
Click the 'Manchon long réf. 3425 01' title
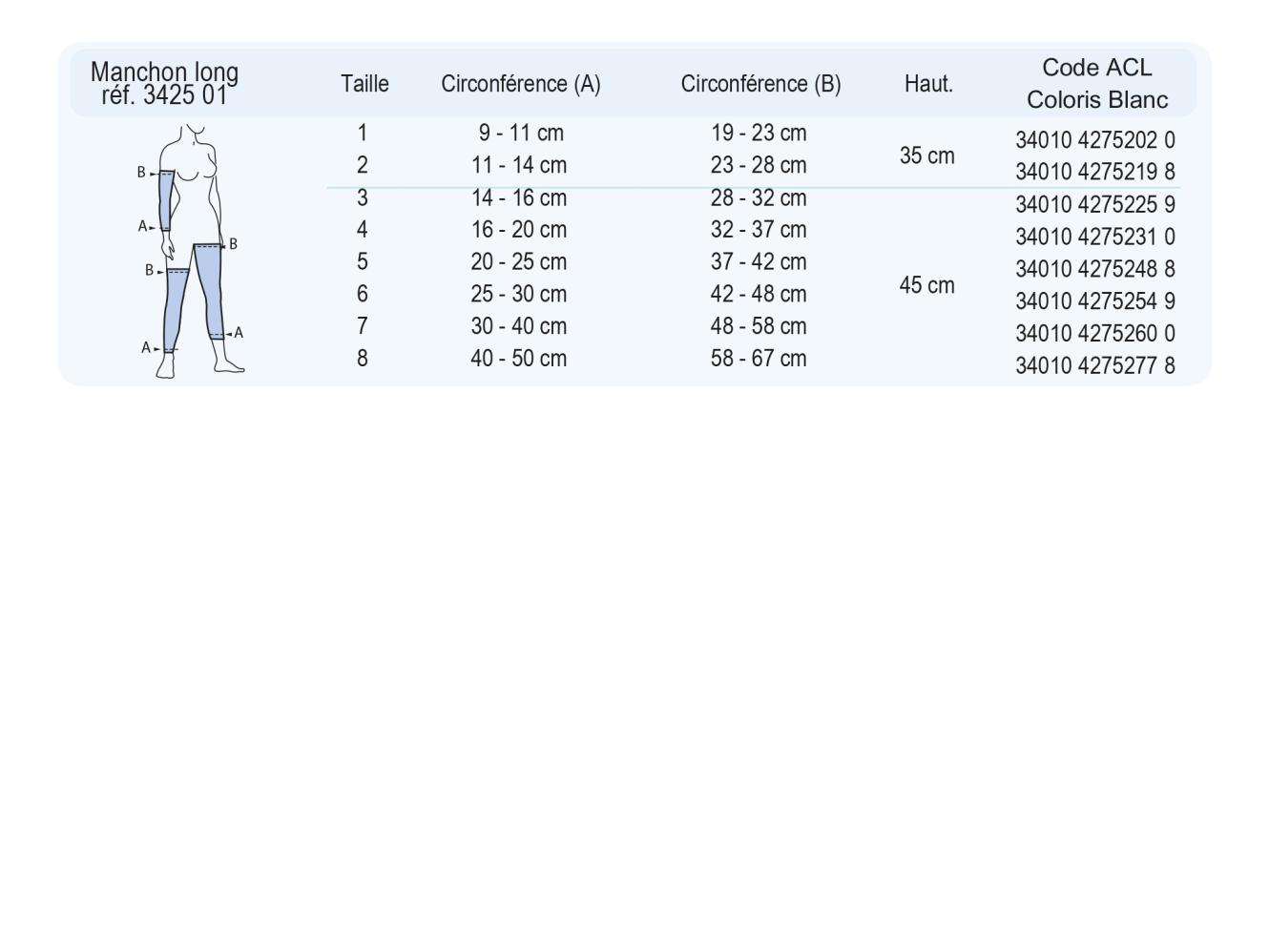coord(164,84)
